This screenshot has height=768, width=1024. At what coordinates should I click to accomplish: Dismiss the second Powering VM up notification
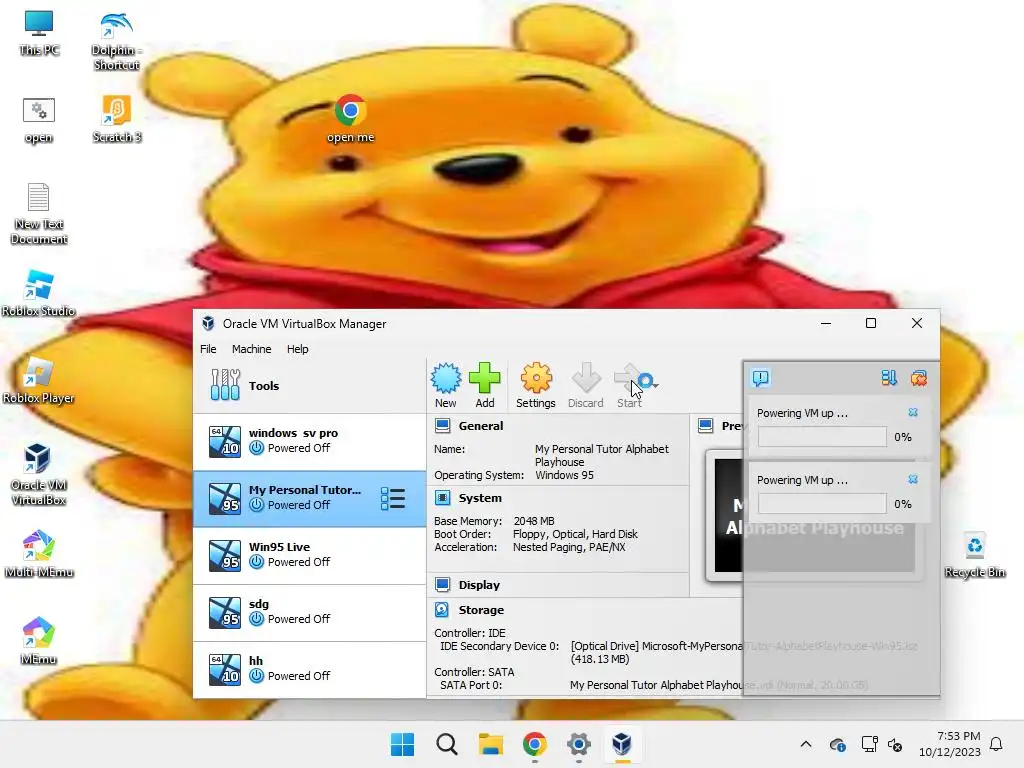pyautogui.click(x=913, y=479)
